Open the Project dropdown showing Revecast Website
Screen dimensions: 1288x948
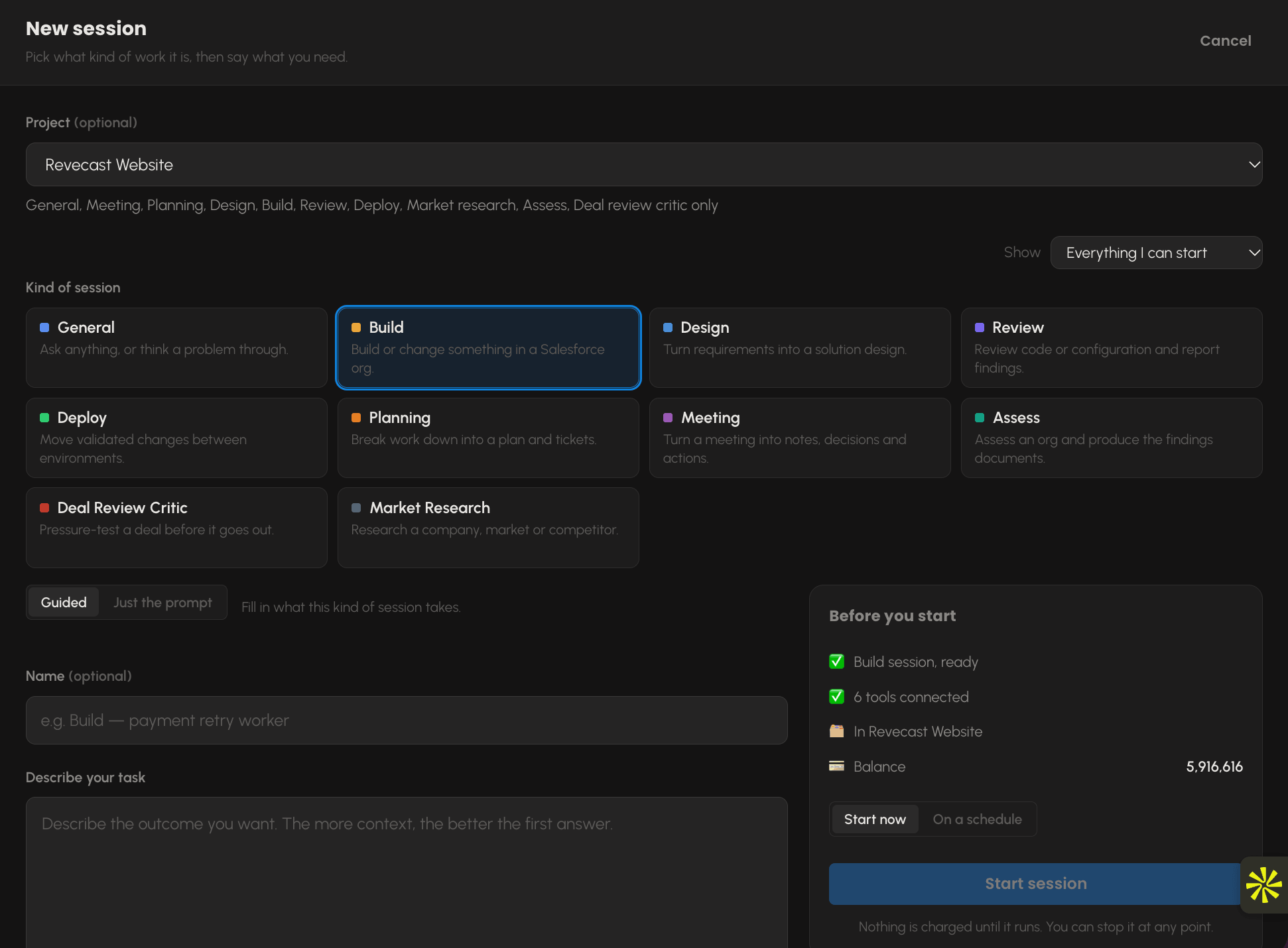tap(644, 164)
